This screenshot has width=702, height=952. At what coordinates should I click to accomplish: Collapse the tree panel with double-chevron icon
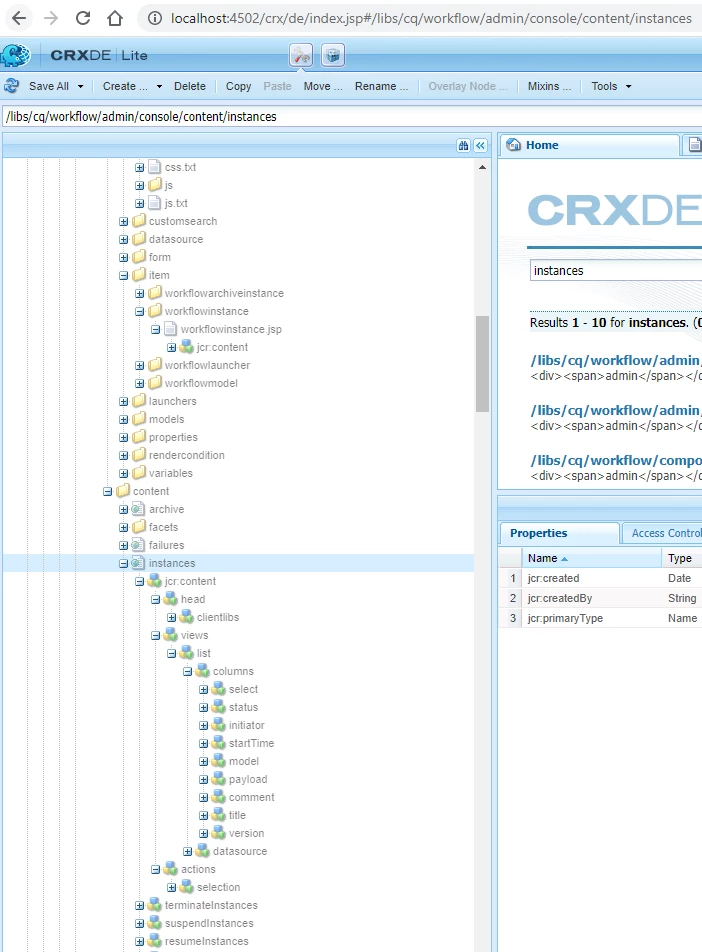pyautogui.click(x=480, y=145)
